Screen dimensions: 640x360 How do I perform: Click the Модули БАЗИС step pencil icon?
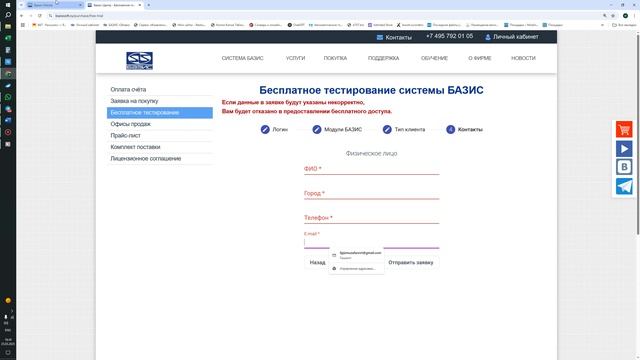pyautogui.click(x=317, y=129)
